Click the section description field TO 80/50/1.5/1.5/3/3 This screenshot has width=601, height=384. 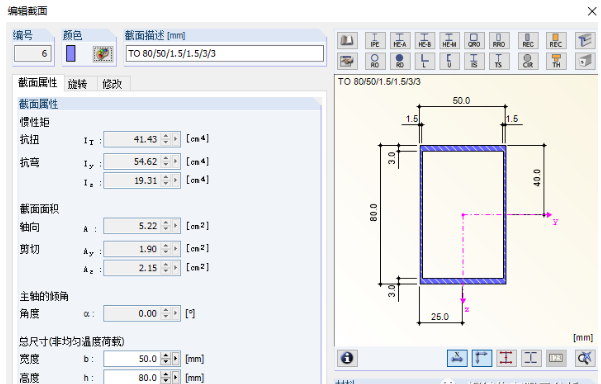(225, 54)
